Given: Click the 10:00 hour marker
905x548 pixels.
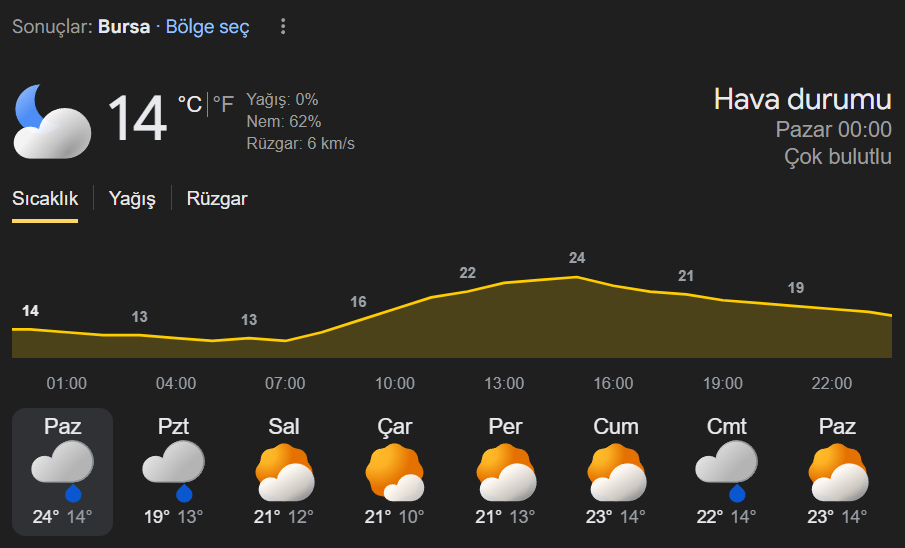Looking at the screenshot, I should coord(395,384).
